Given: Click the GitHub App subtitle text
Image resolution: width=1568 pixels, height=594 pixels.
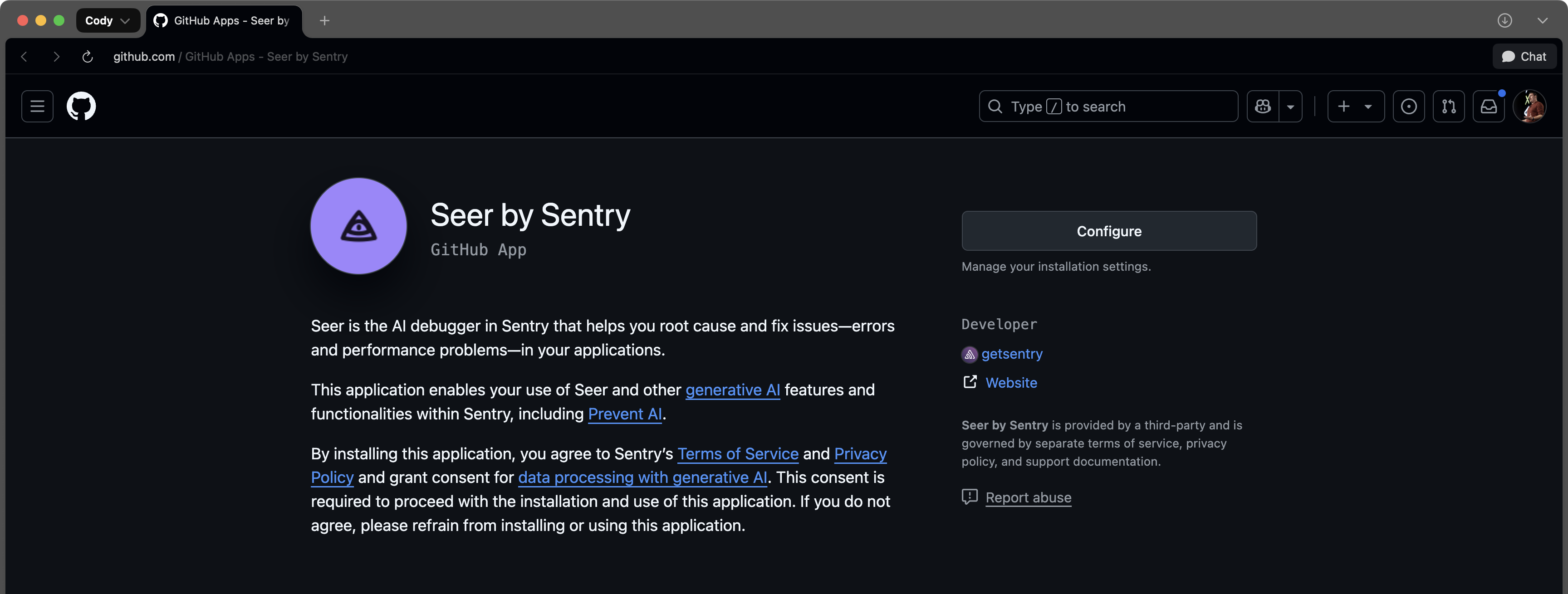Looking at the screenshot, I should click(479, 249).
